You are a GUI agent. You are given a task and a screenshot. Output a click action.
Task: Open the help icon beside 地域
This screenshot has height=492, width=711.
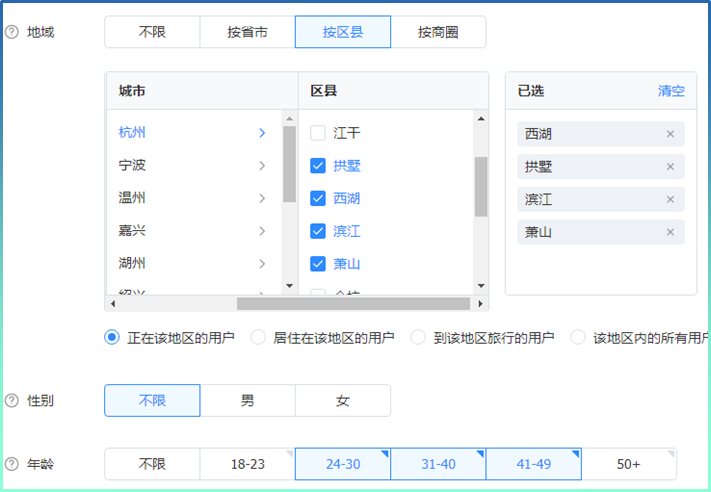tap(11, 32)
